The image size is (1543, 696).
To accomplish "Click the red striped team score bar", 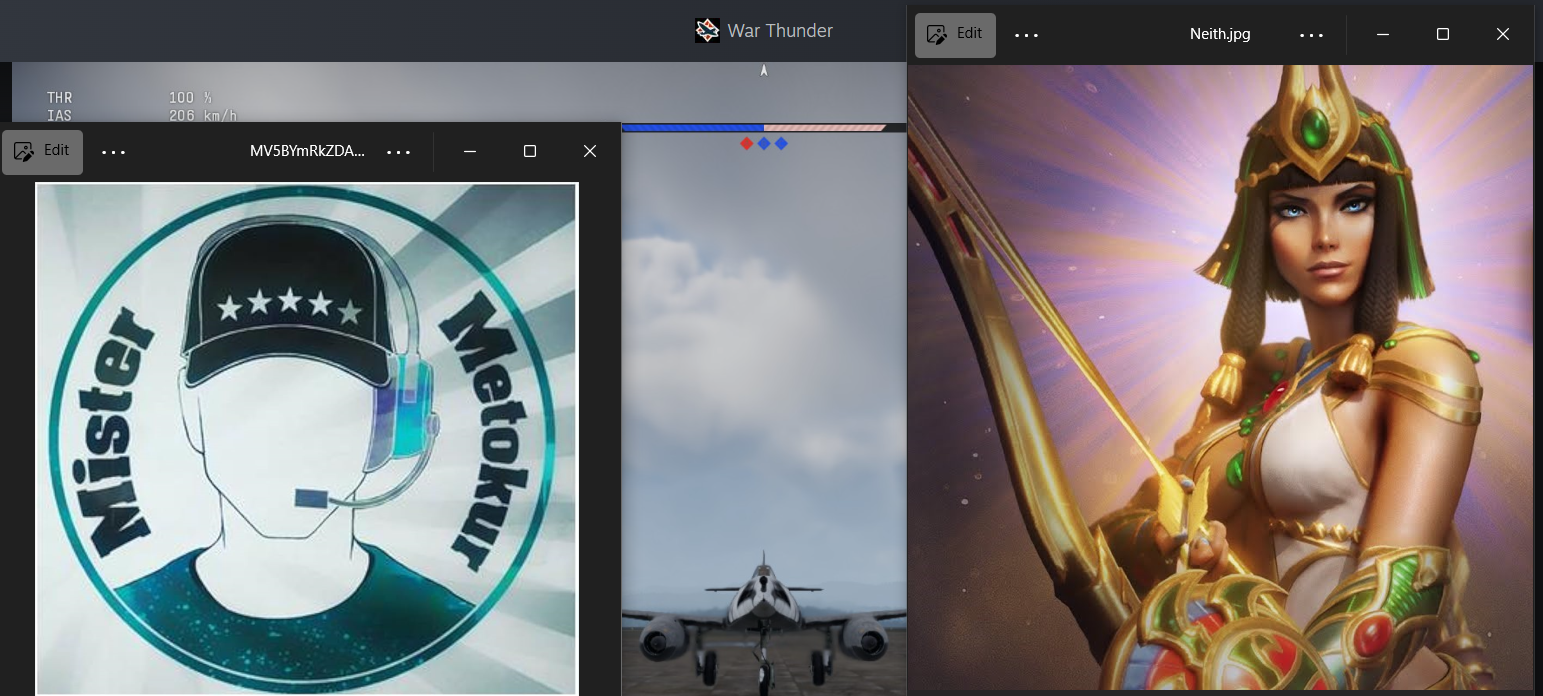I will click(x=825, y=128).
